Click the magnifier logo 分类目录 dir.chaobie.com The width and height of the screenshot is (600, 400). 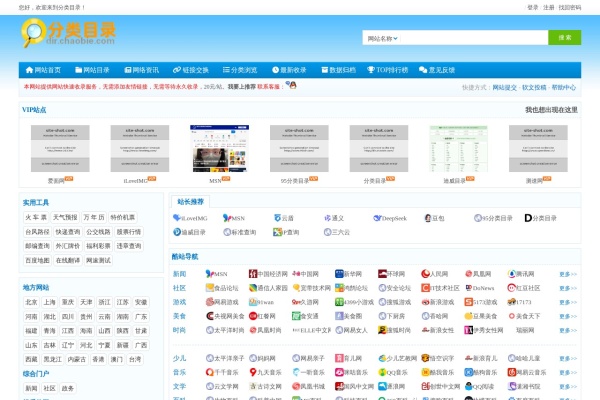(69, 33)
